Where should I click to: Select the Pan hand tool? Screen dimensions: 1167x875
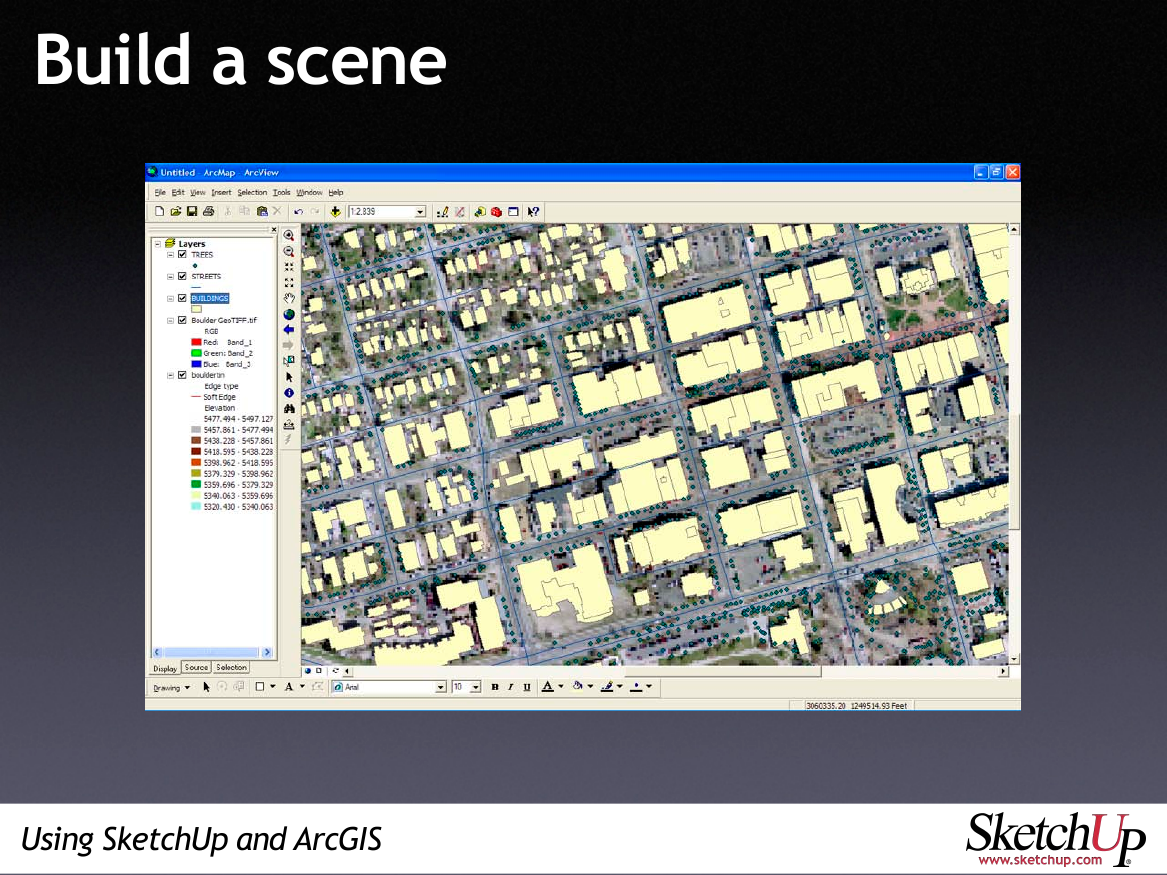point(289,298)
